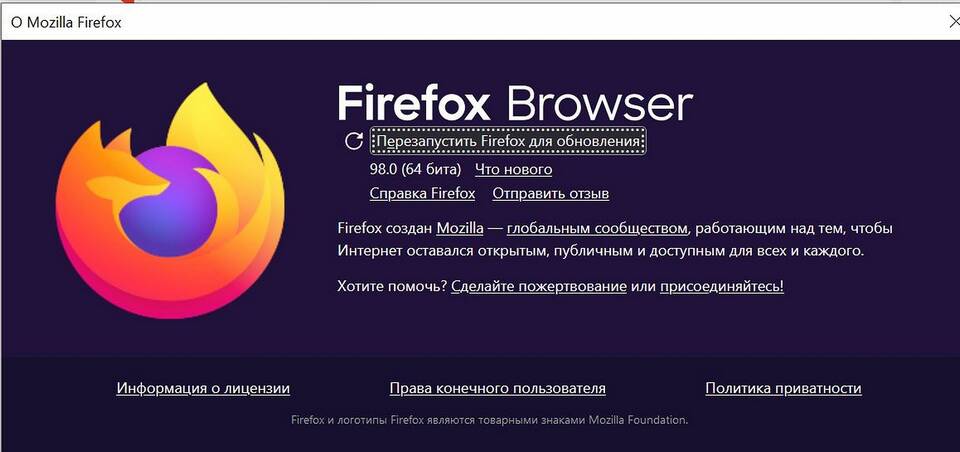
Task: Click the Сделайте пожертвование link
Action: 539,286
